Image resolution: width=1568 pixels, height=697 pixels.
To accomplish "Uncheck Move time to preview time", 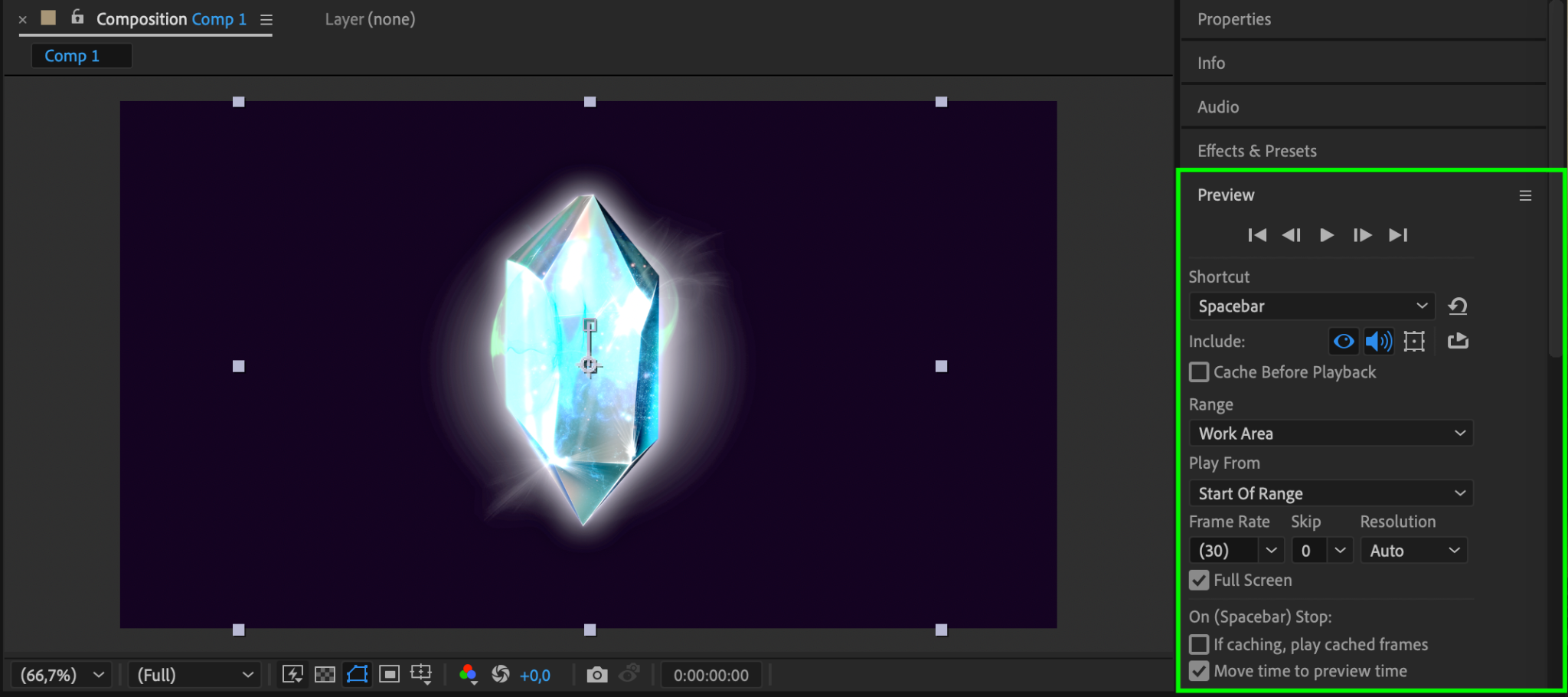I will [1199, 671].
